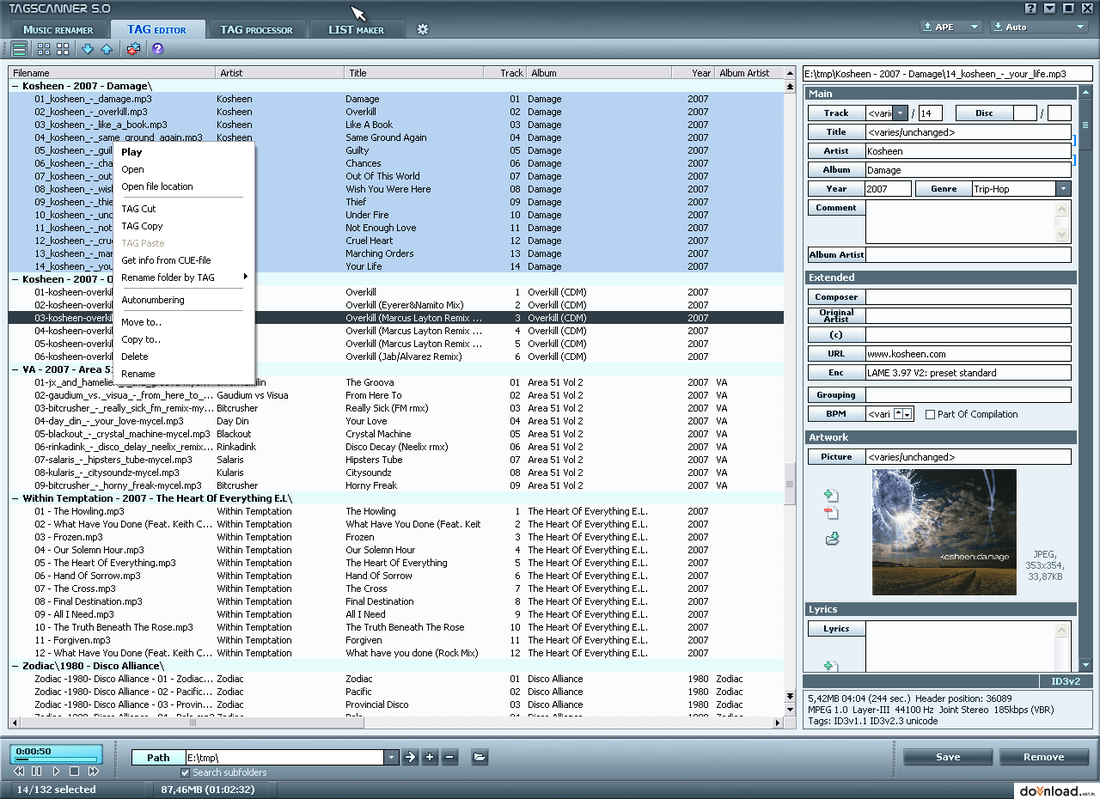Click the Save button
This screenshot has width=1100, height=799.
coord(948,757)
